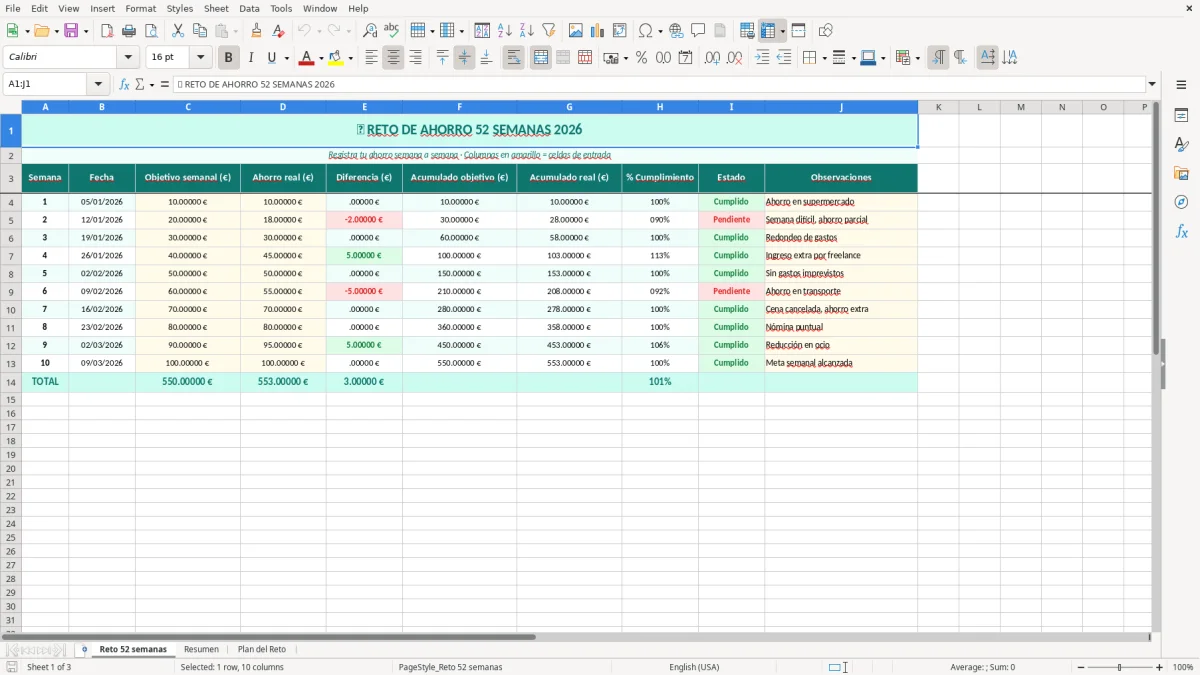Open the Name Box dropdown for A1:J1
This screenshot has height=675, width=1200.
point(98,84)
